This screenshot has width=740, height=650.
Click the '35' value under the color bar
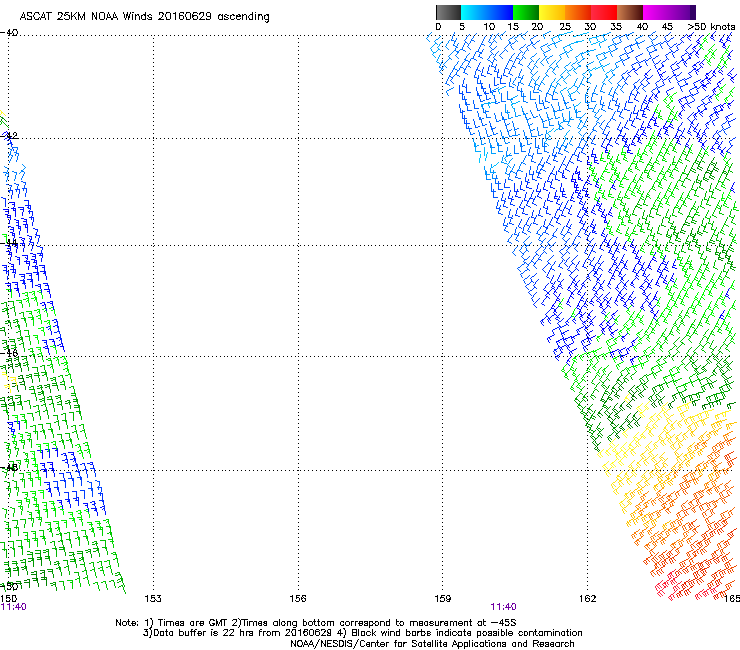(616, 26)
